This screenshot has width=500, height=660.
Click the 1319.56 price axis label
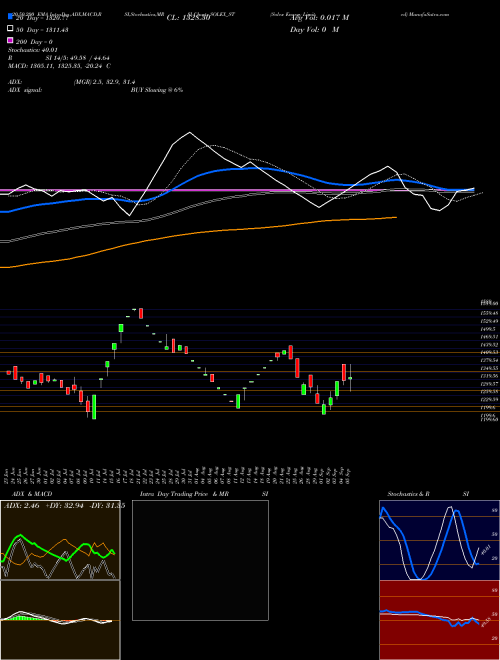(490, 376)
